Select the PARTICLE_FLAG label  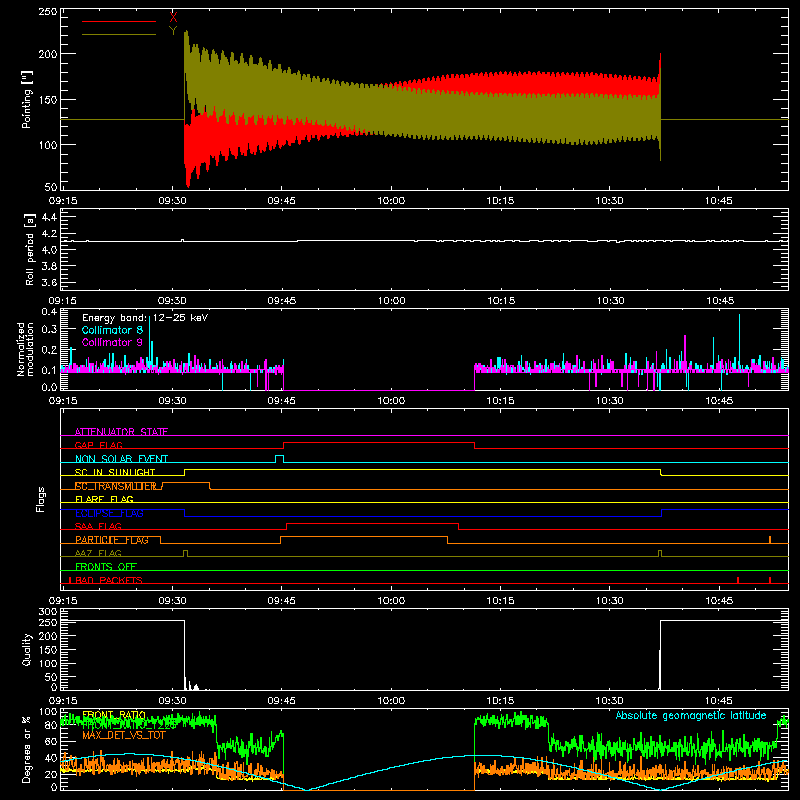pos(112,540)
